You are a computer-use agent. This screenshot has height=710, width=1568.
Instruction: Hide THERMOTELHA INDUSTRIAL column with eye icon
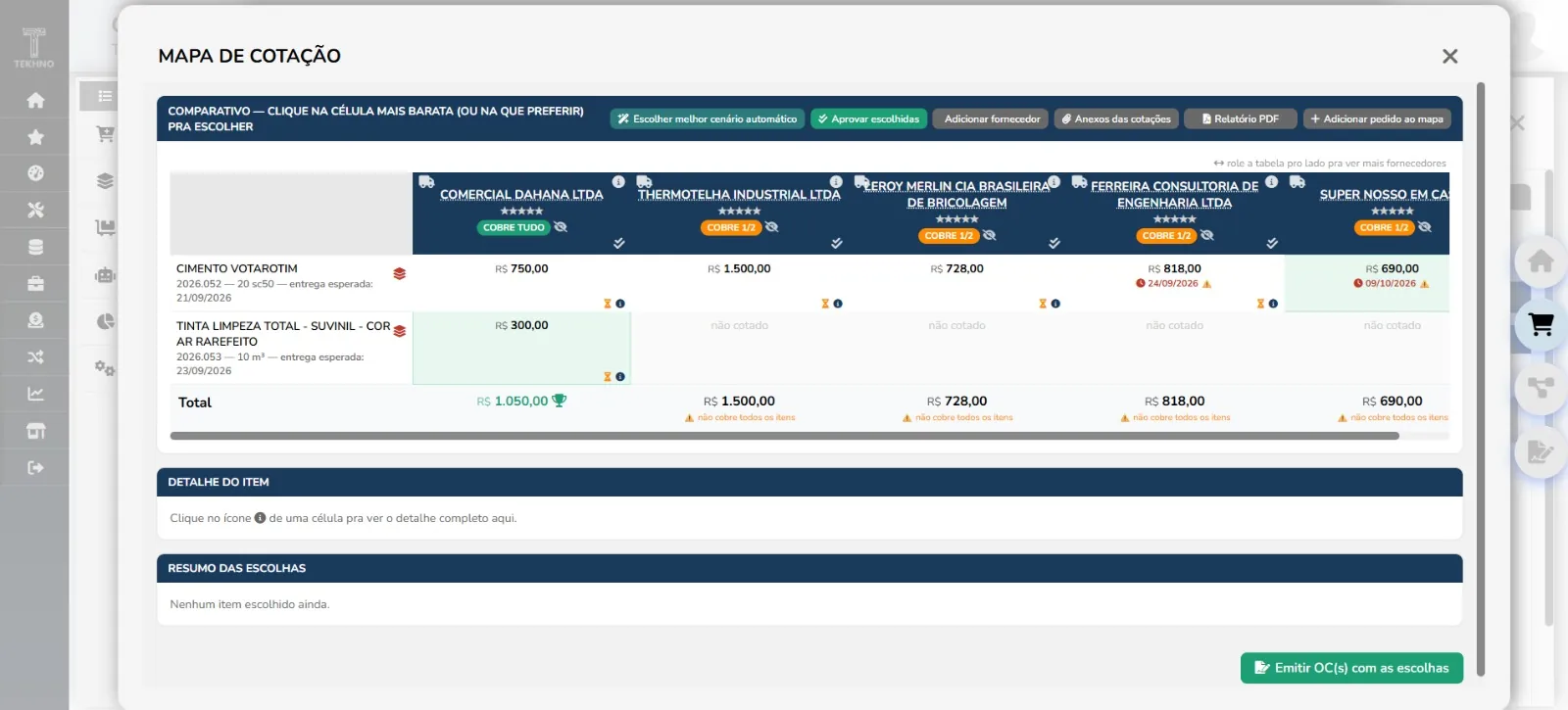pyautogui.click(x=772, y=227)
